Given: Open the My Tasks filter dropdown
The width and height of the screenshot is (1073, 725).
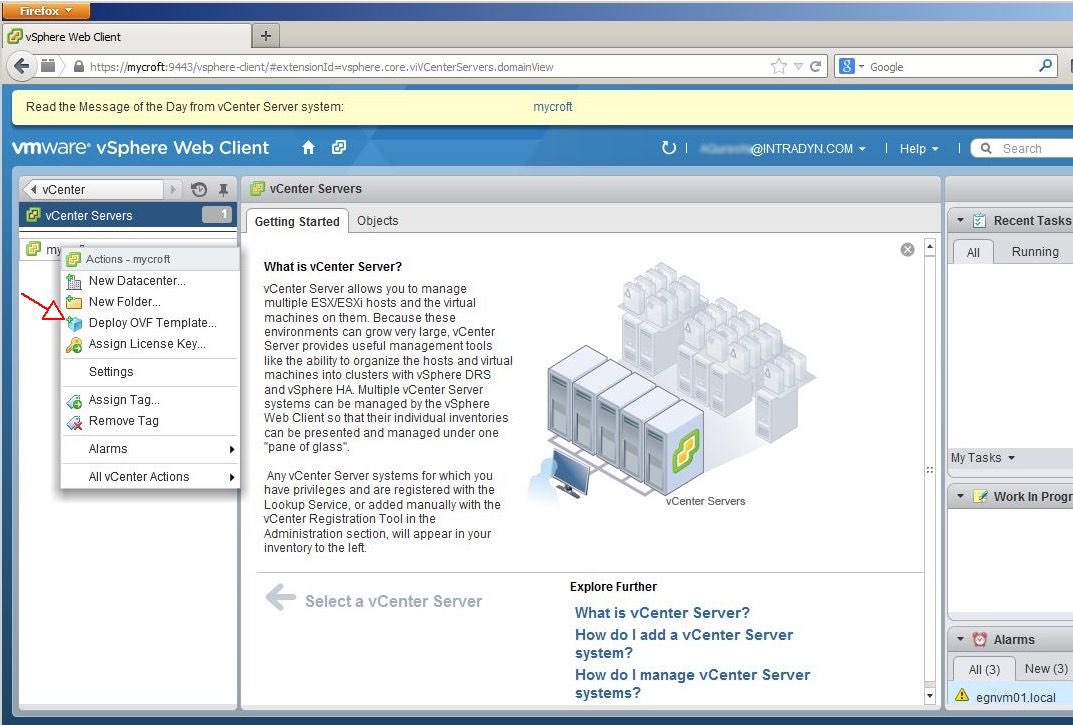Looking at the screenshot, I should coord(982,457).
